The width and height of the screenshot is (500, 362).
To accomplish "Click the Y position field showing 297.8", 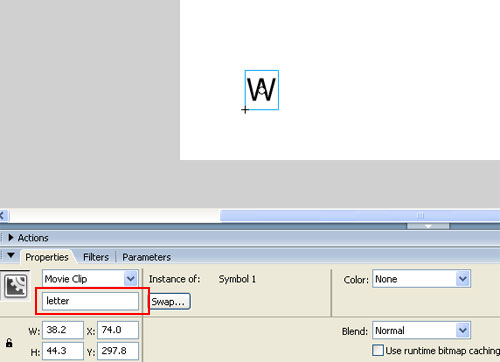I will 118,351.
